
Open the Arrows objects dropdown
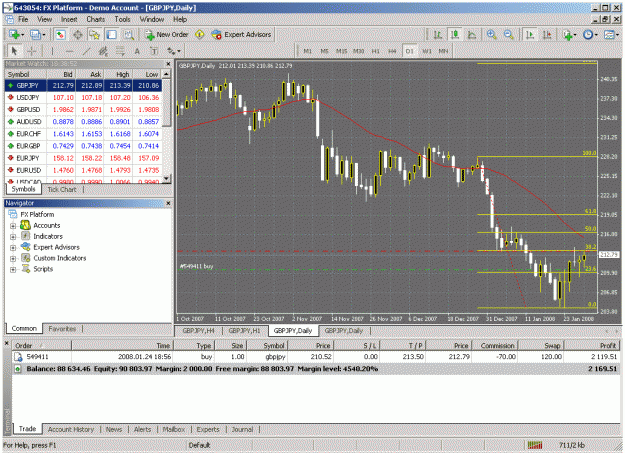(174, 51)
